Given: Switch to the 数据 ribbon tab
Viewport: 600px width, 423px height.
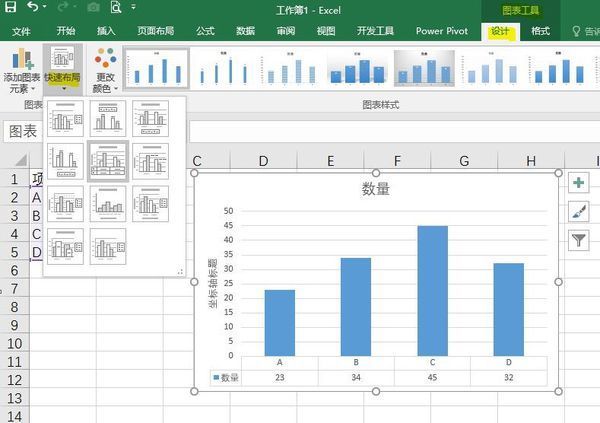Looking at the screenshot, I should pyautogui.click(x=246, y=31).
